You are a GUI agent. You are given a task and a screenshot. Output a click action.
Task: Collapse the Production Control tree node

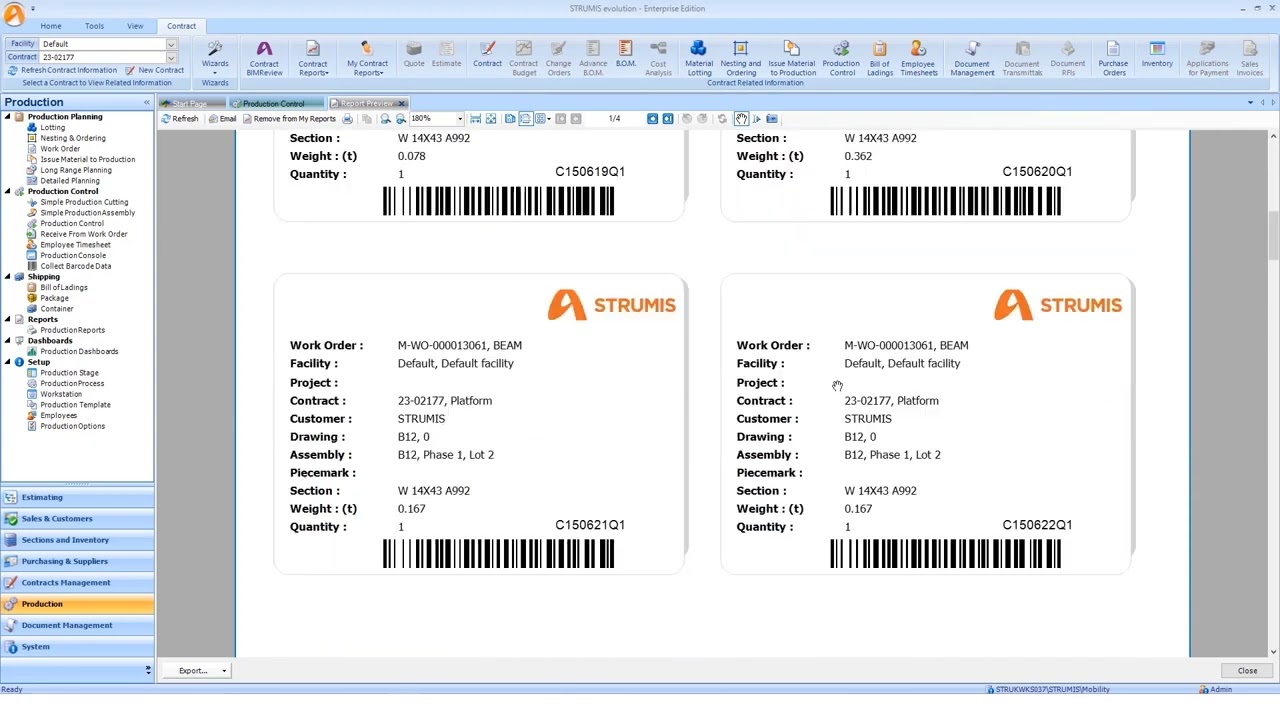point(7,191)
